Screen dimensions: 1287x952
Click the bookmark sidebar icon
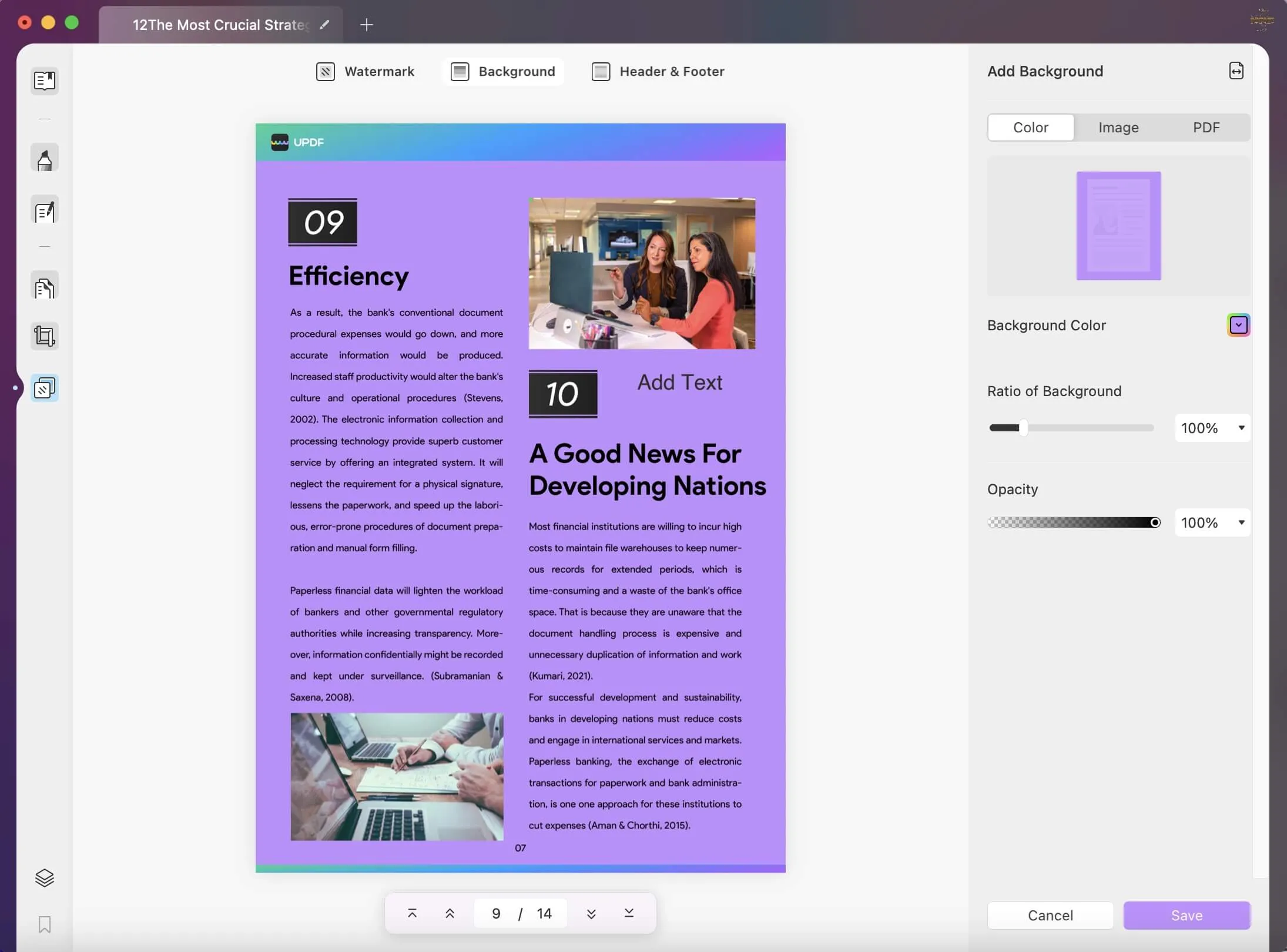pos(44,925)
